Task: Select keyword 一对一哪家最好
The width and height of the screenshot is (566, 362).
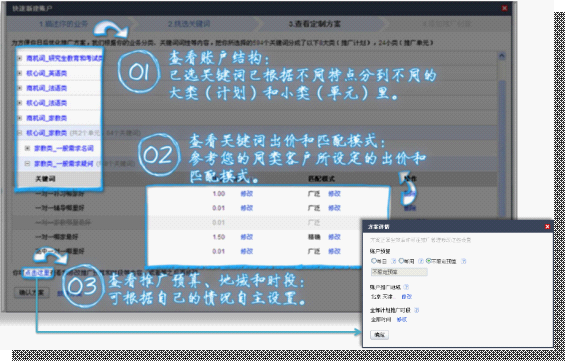Action: pos(57,237)
